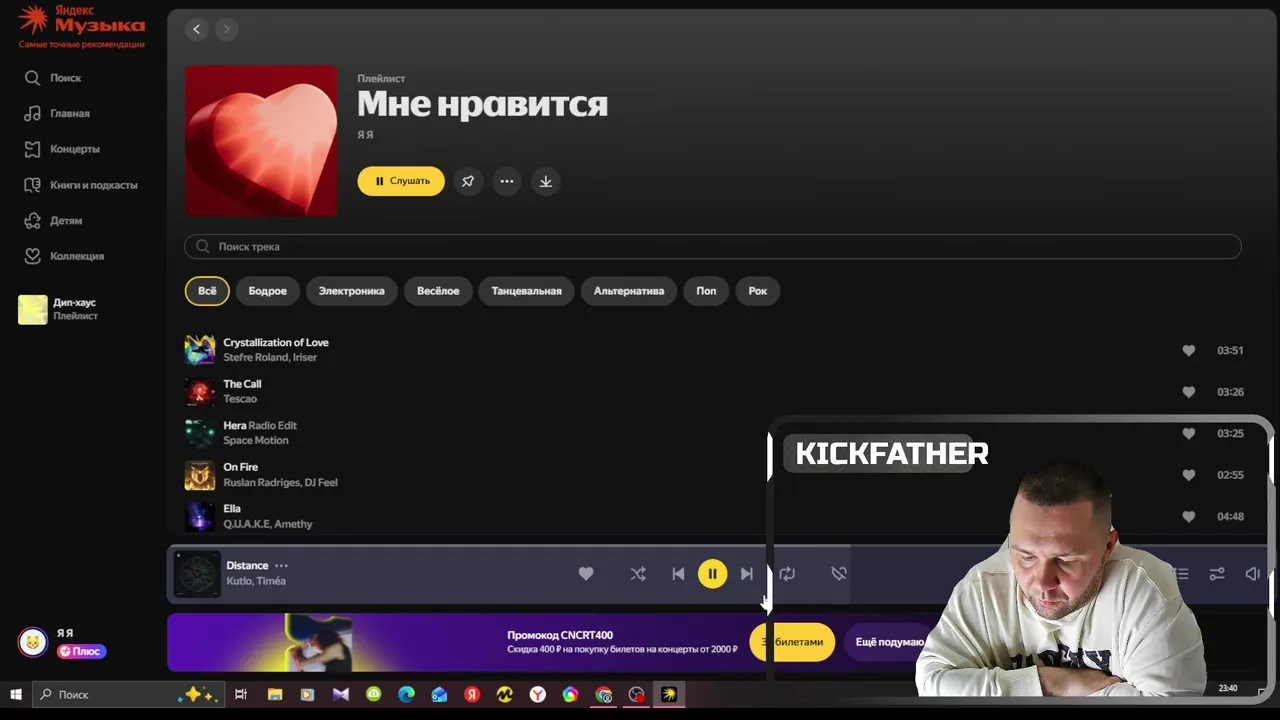
Task: Open the Windows Start menu
Action: tap(16, 694)
